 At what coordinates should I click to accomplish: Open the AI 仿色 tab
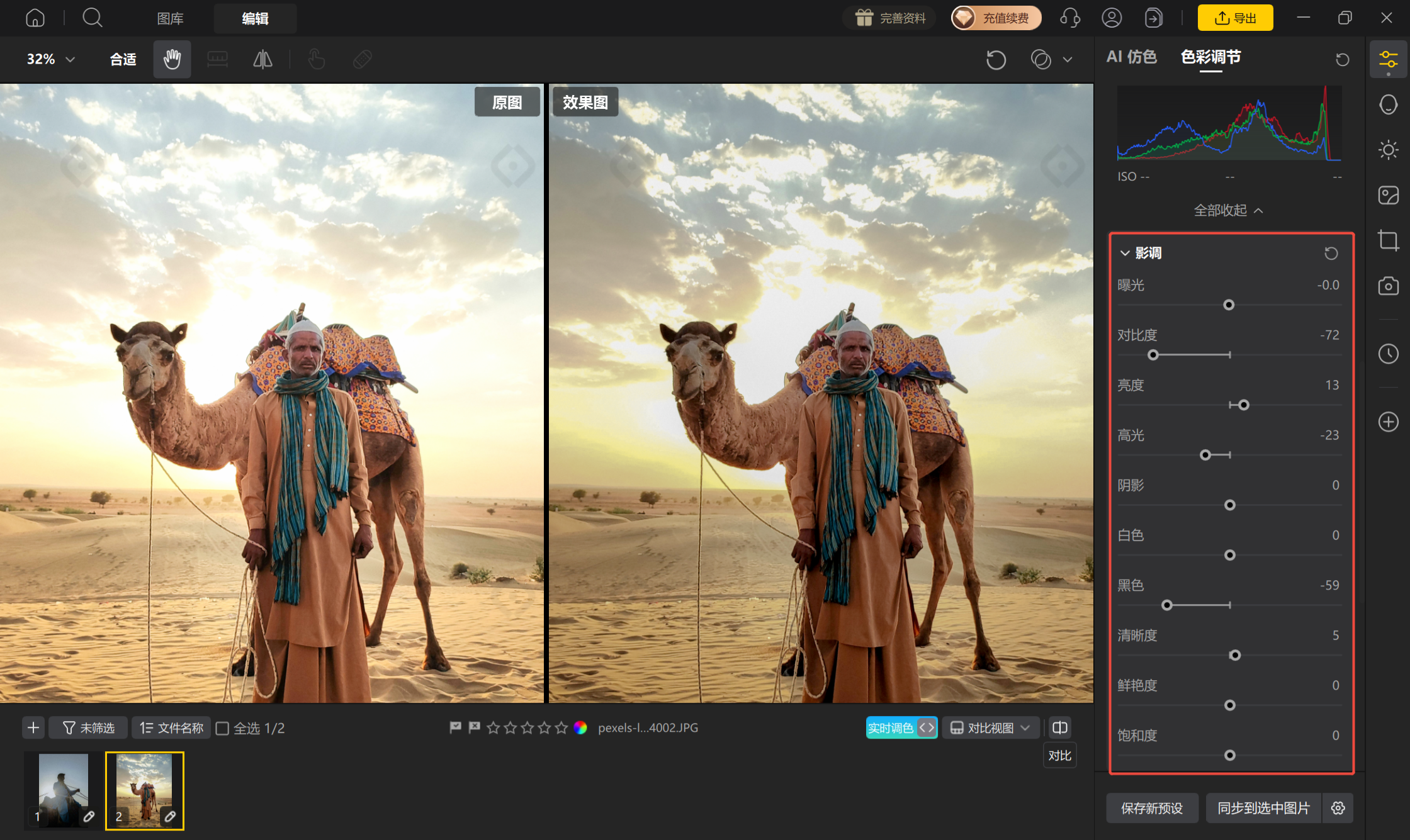1131,57
